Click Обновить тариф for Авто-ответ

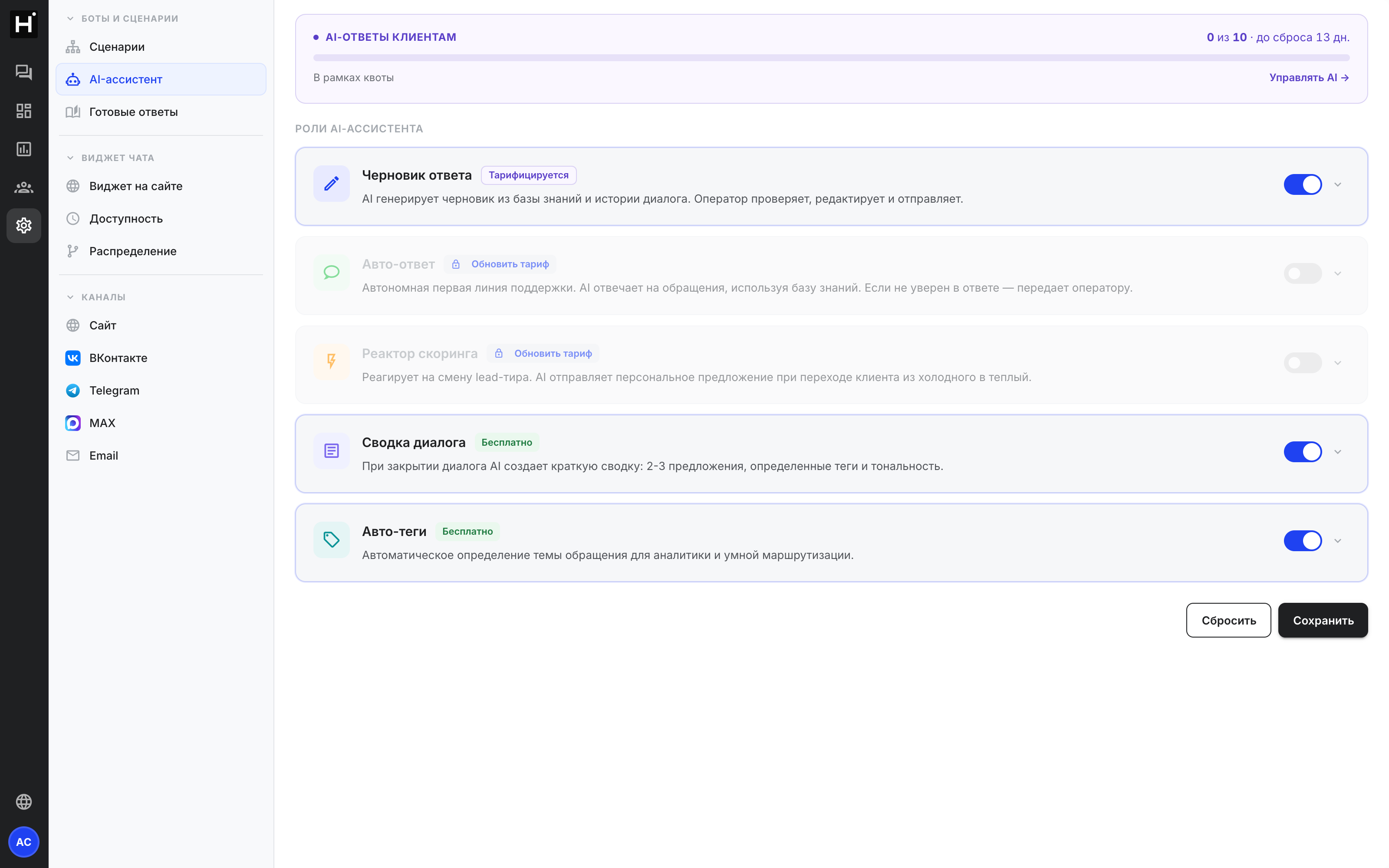point(500,264)
